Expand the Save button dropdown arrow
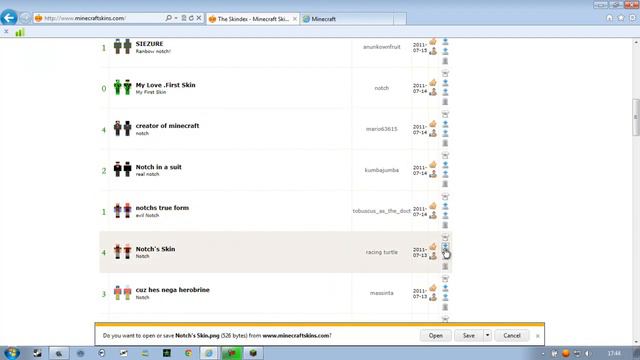 [x=487, y=336]
